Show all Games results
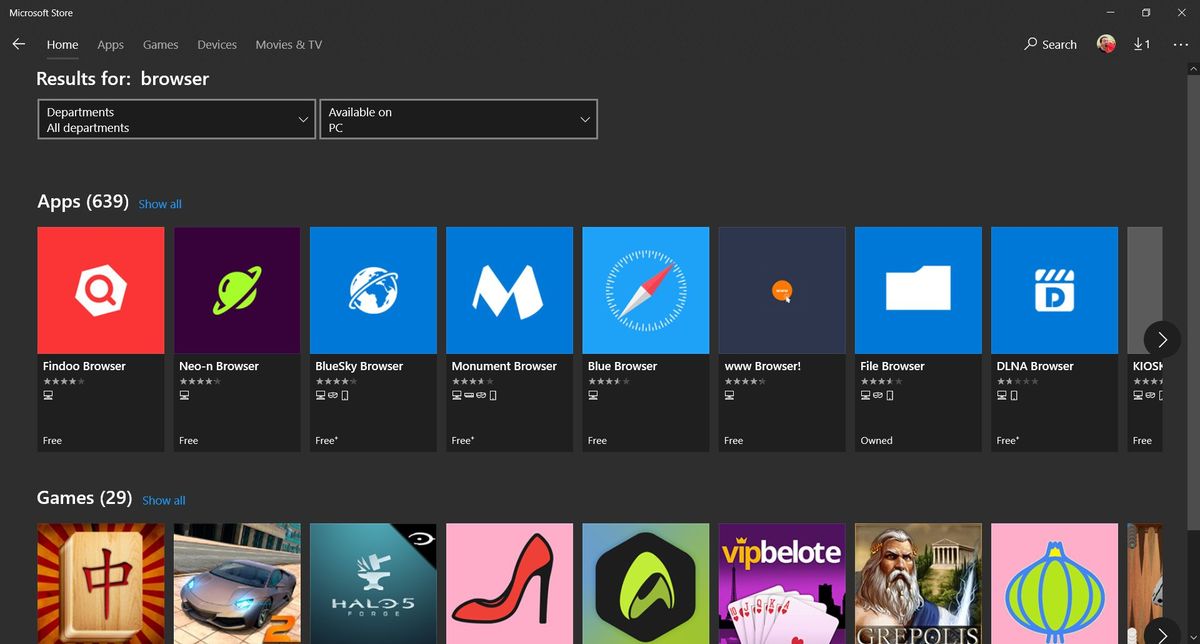Image resolution: width=1200 pixels, height=644 pixels. point(163,499)
